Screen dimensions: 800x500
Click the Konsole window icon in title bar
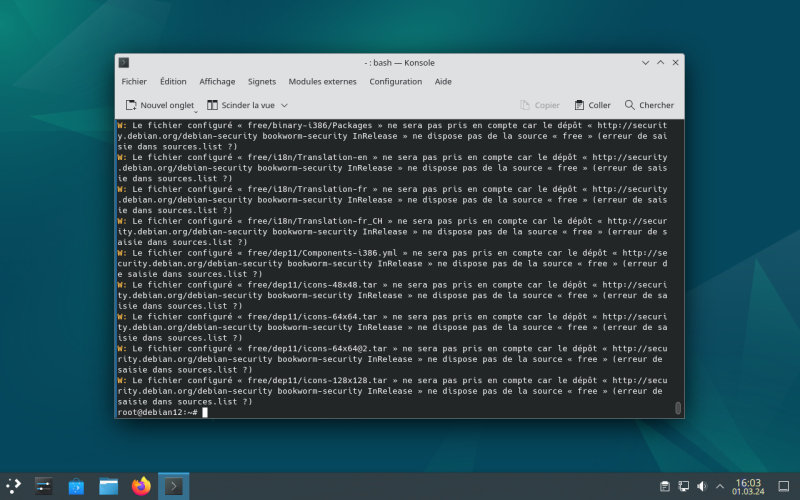click(123, 63)
